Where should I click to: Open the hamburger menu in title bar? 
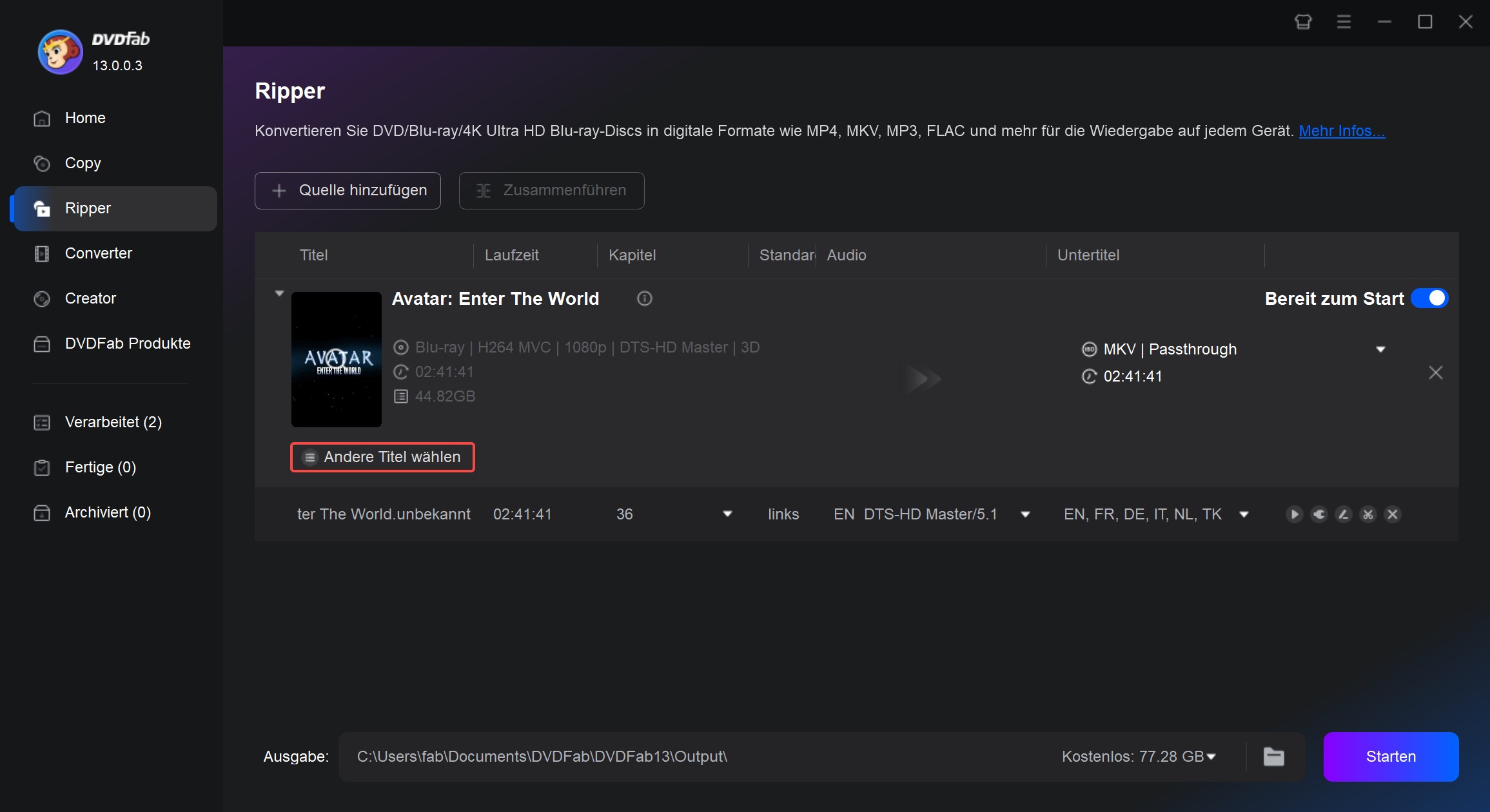point(1344,22)
